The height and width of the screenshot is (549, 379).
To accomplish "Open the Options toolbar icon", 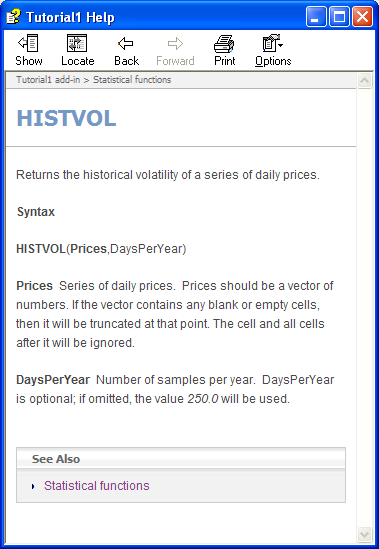I will (273, 43).
